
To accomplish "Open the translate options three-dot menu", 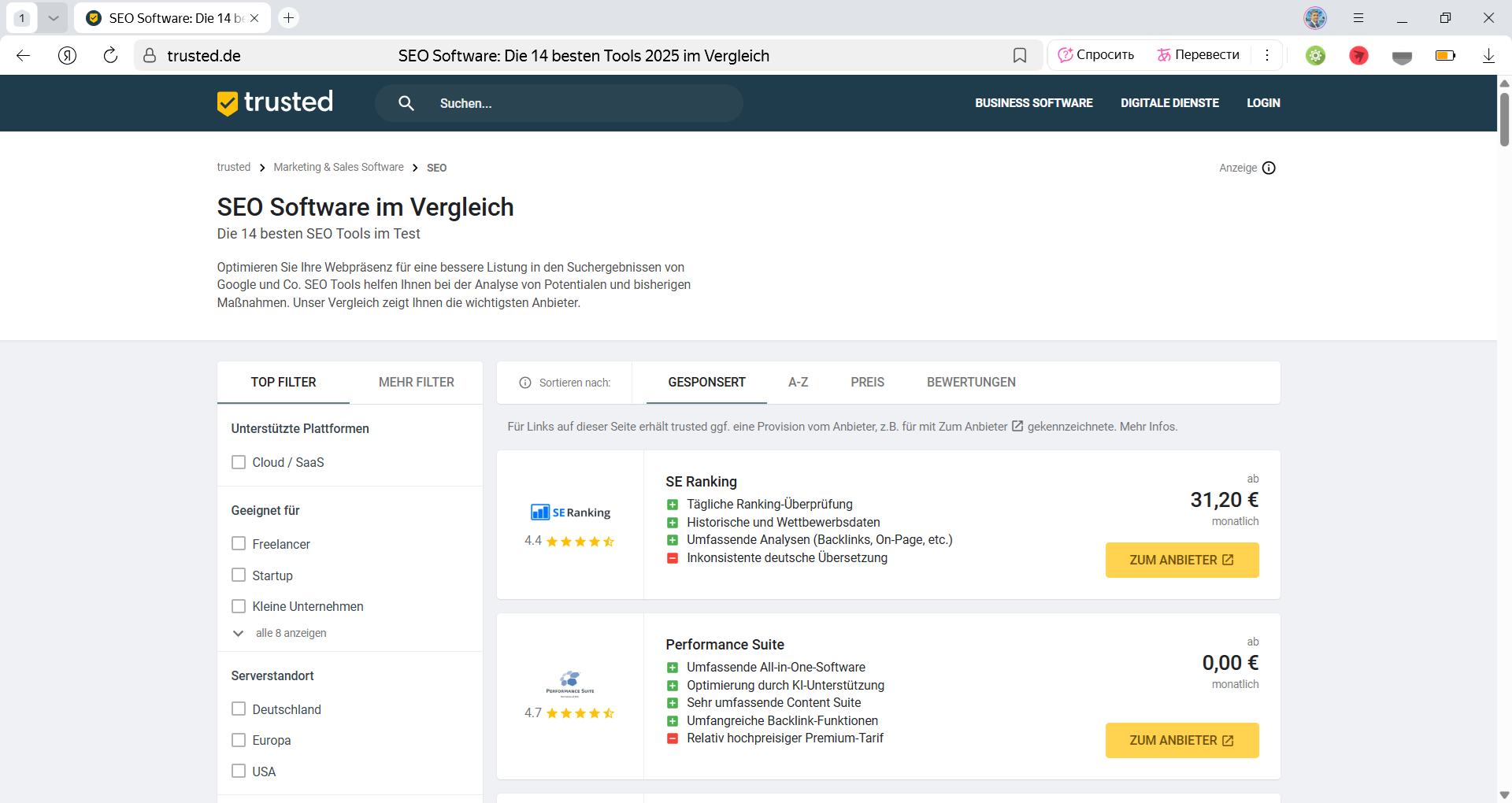I will point(1267,55).
